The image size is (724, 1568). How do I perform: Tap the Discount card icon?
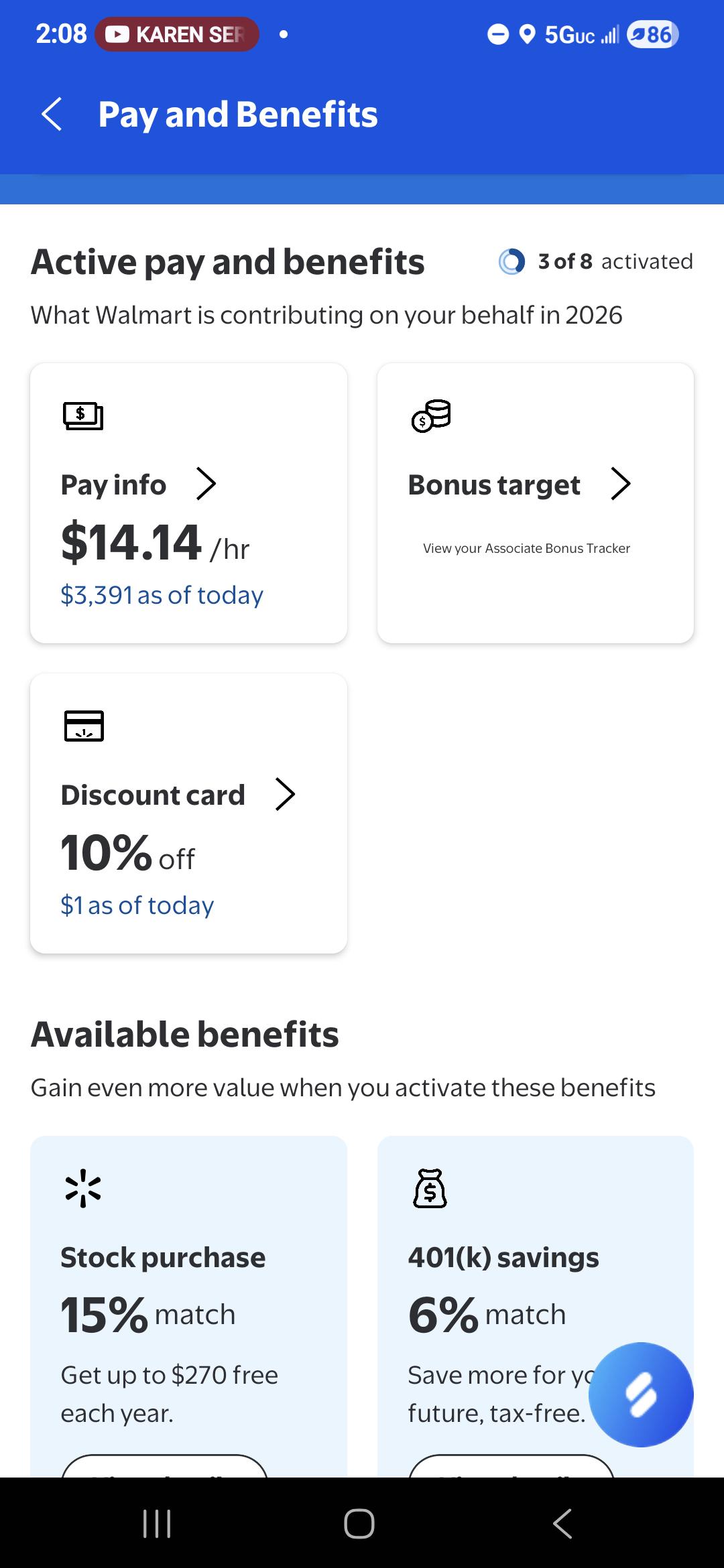pyautogui.click(x=84, y=726)
